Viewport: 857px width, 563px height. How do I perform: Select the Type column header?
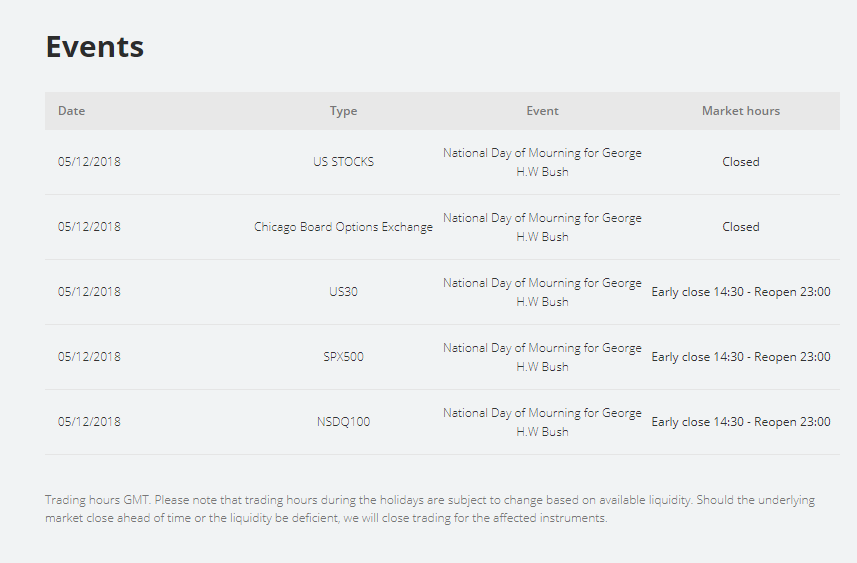click(343, 111)
